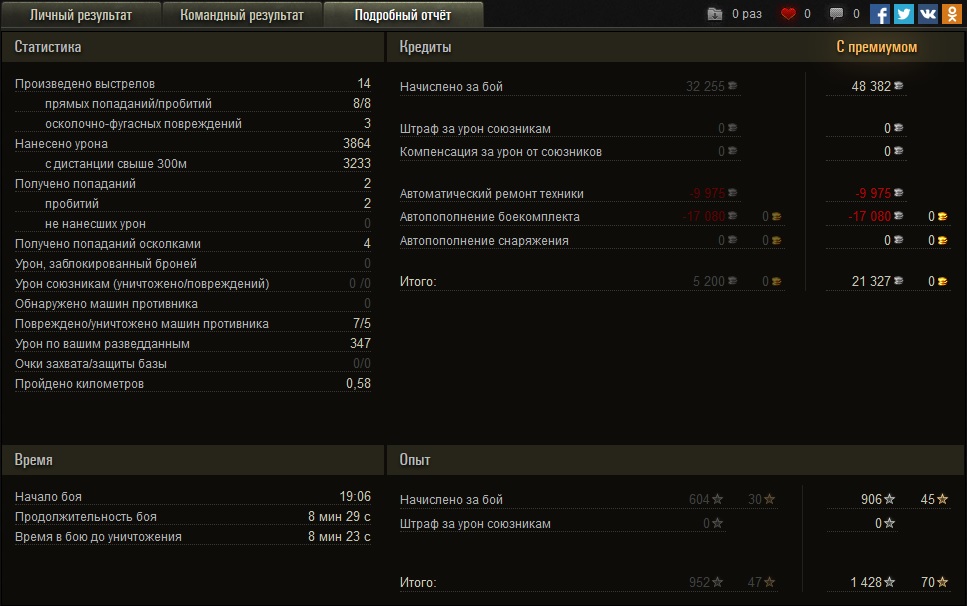Click the red heart like icon

(788, 14)
